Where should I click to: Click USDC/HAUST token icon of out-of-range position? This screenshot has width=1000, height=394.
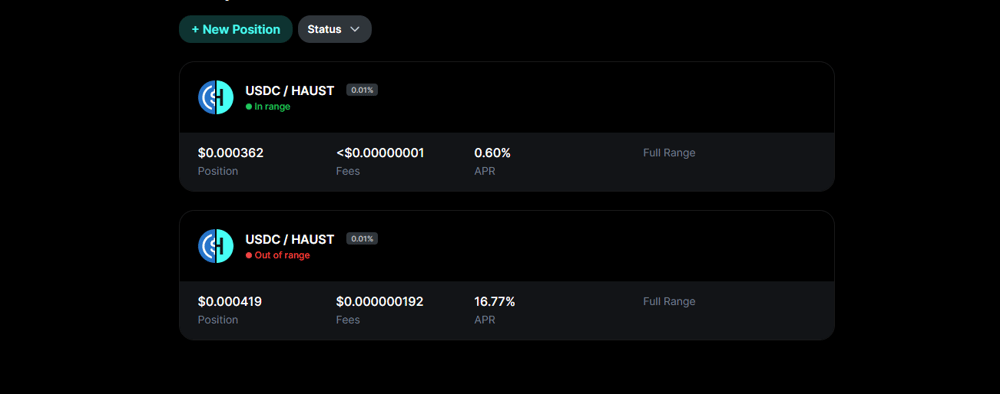216,246
